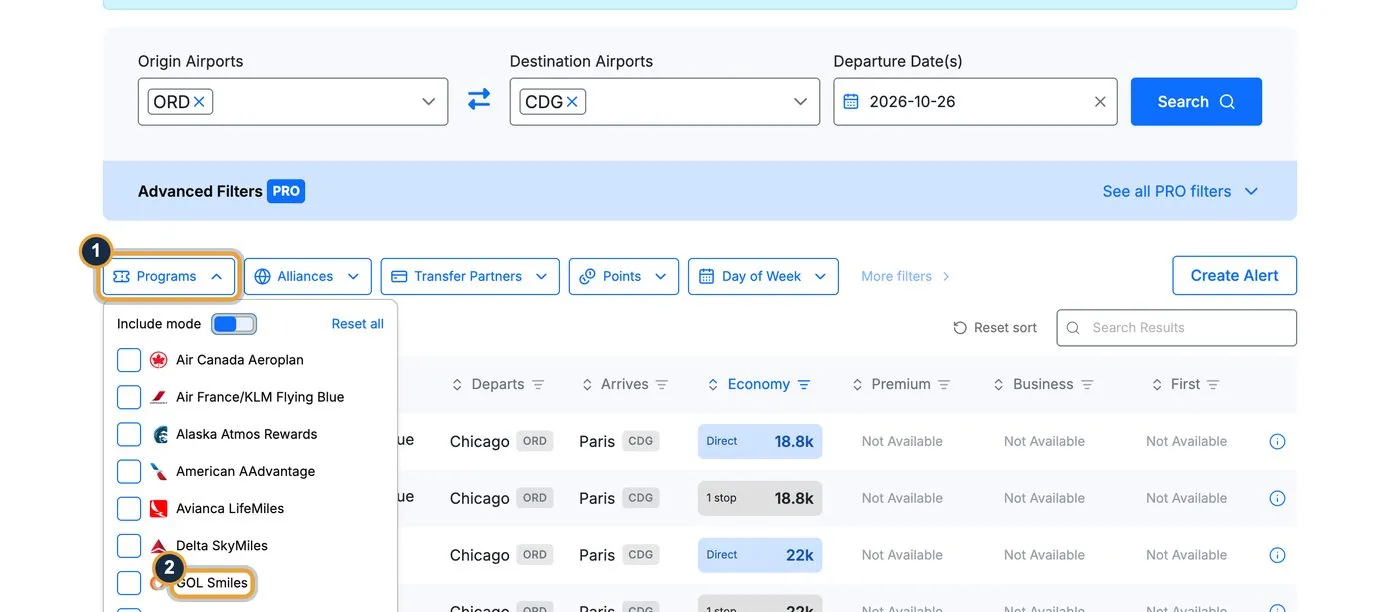Click Delta SkyMiles logo icon
This screenshot has height=612, width=1400.
[x=158, y=546]
